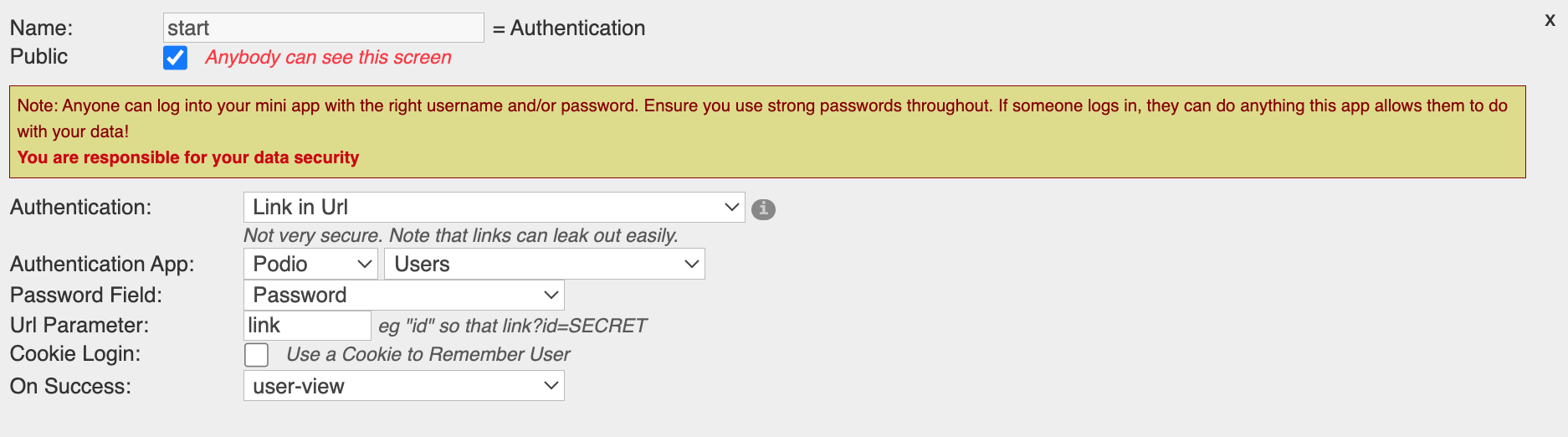
Task: Close the panel with the x
Action: [x=1550, y=20]
